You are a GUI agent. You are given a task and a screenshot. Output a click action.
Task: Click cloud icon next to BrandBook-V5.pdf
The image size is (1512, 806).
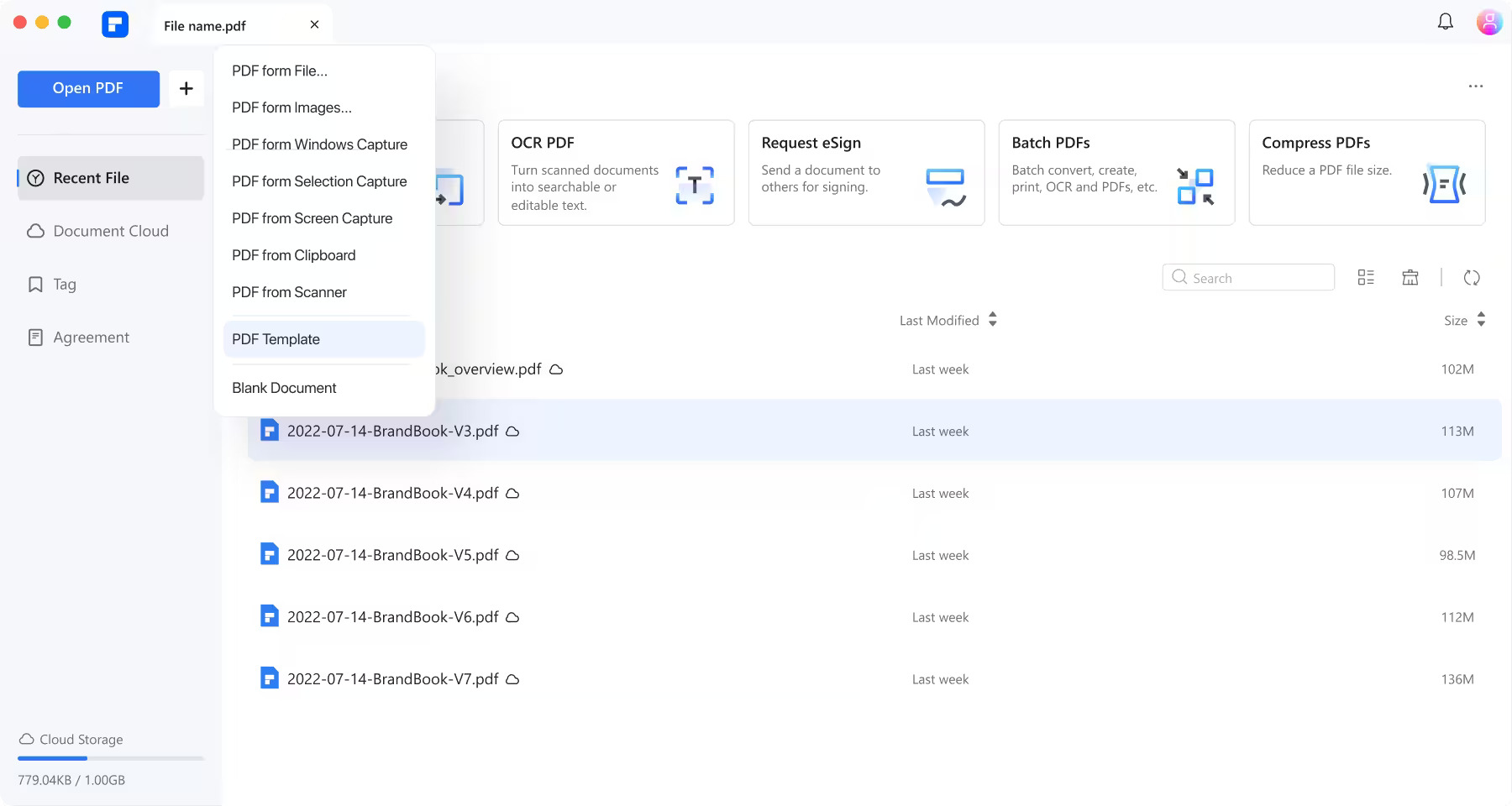(x=512, y=556)
